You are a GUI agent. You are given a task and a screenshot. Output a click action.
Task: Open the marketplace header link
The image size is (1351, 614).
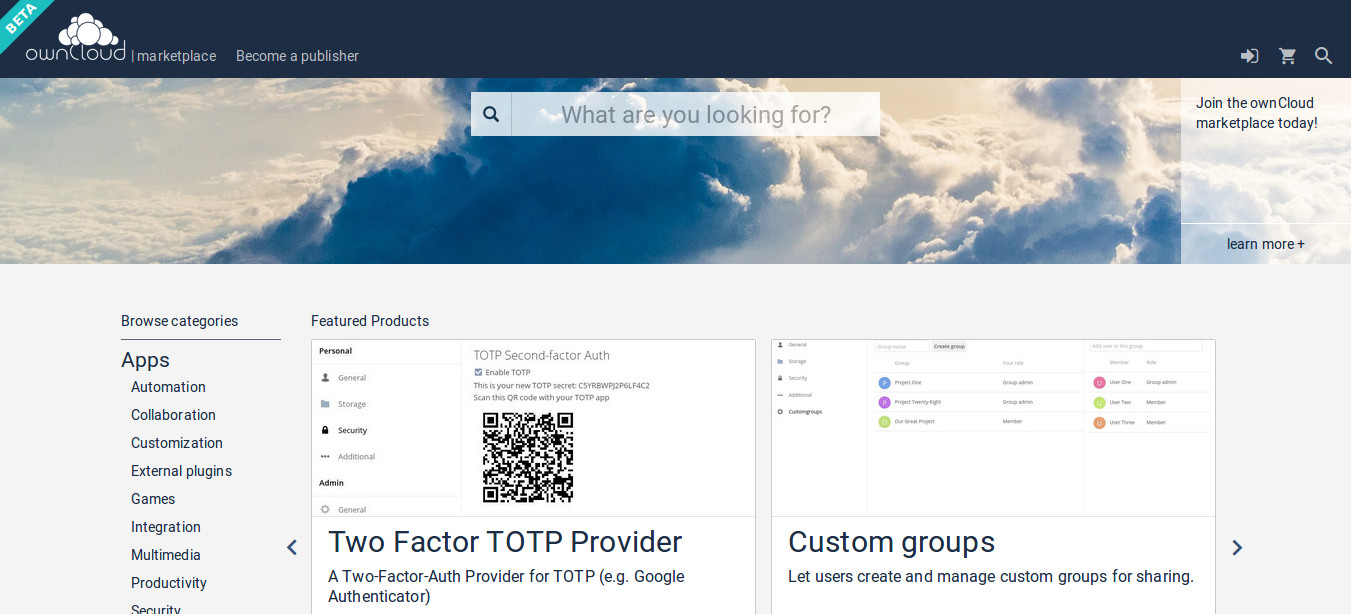tap(176, 56)
